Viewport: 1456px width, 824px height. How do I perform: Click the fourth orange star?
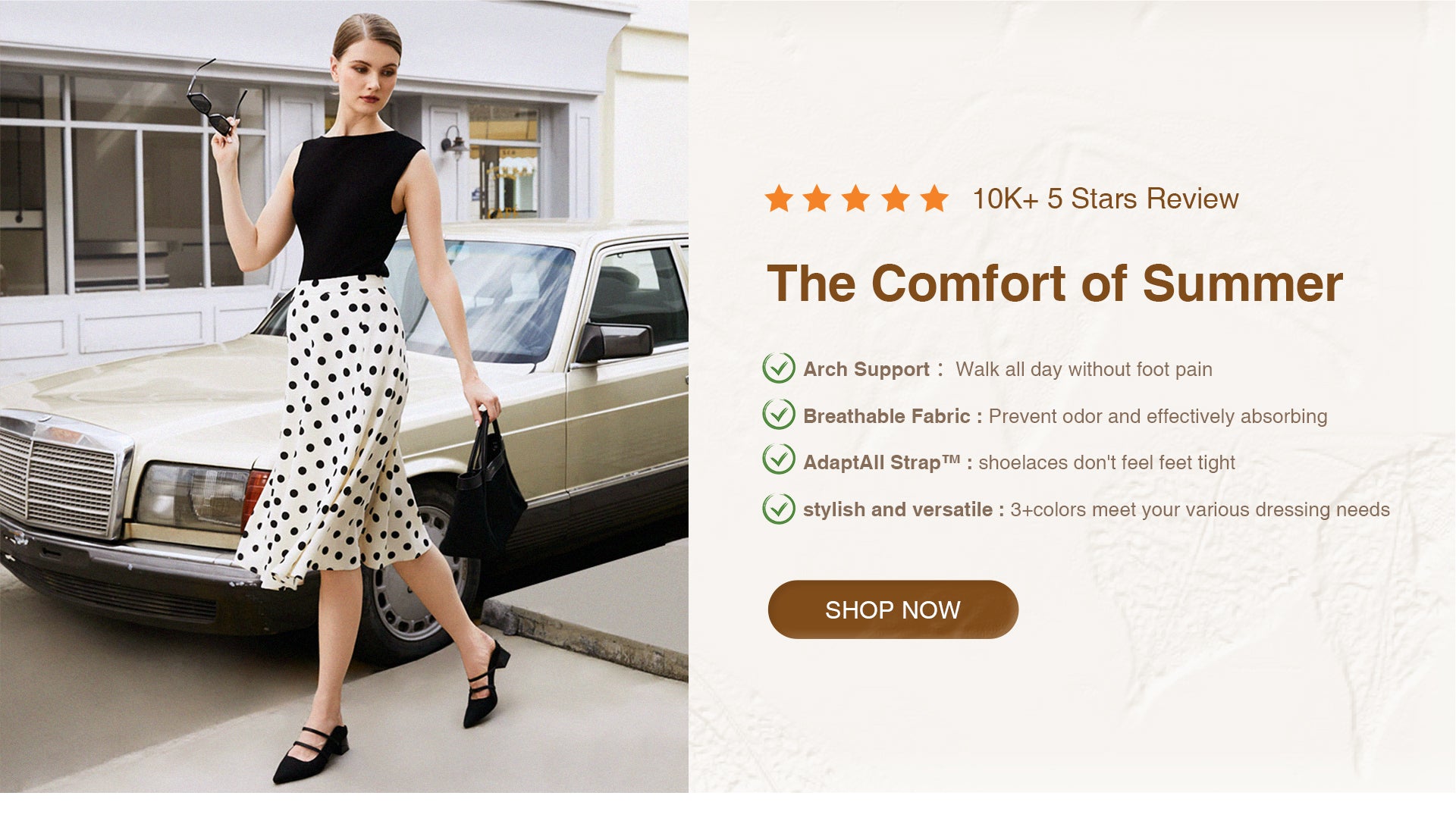pos(896,199)
